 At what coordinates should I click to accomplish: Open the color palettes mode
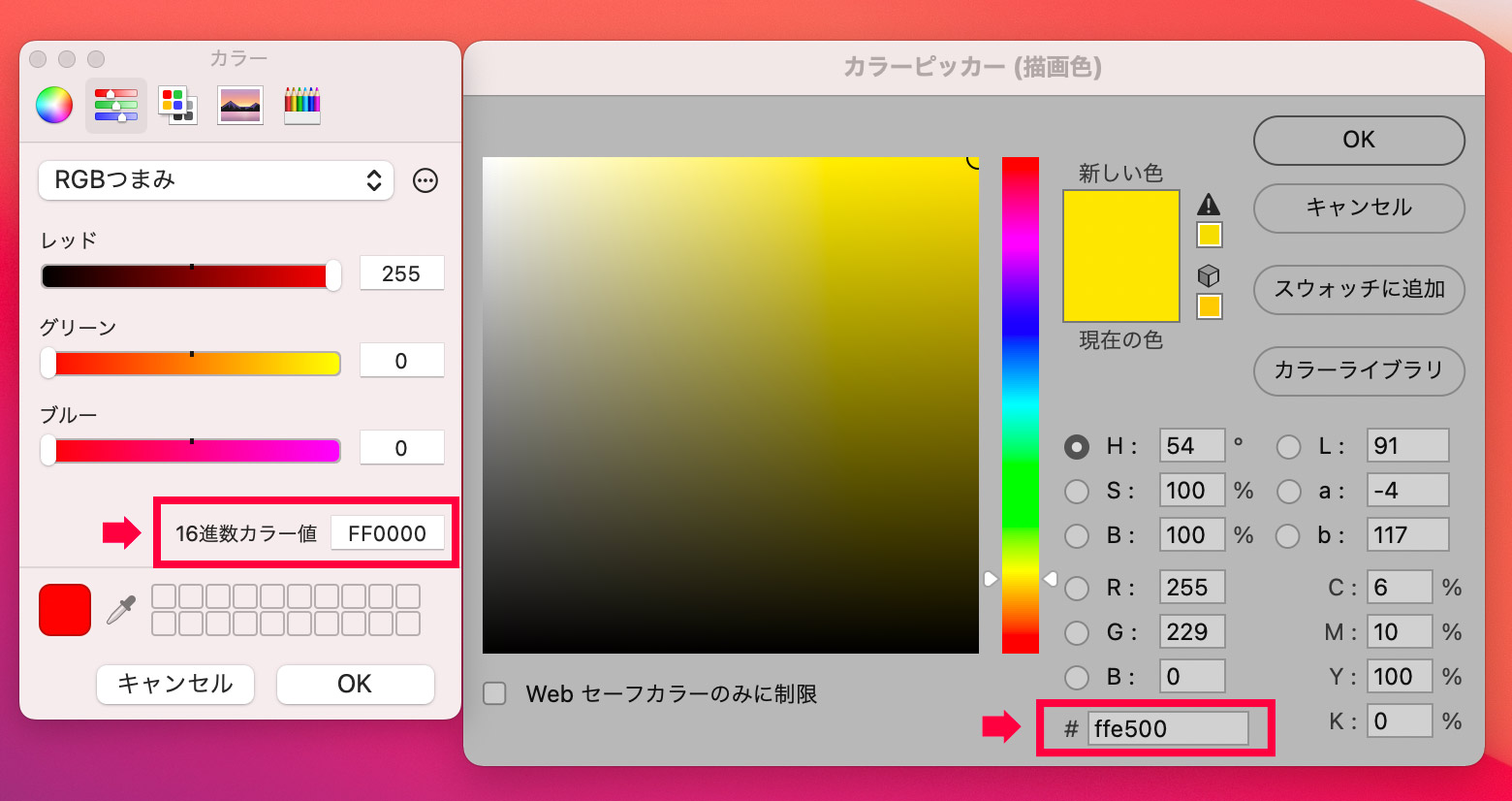[x=177, y=105]
